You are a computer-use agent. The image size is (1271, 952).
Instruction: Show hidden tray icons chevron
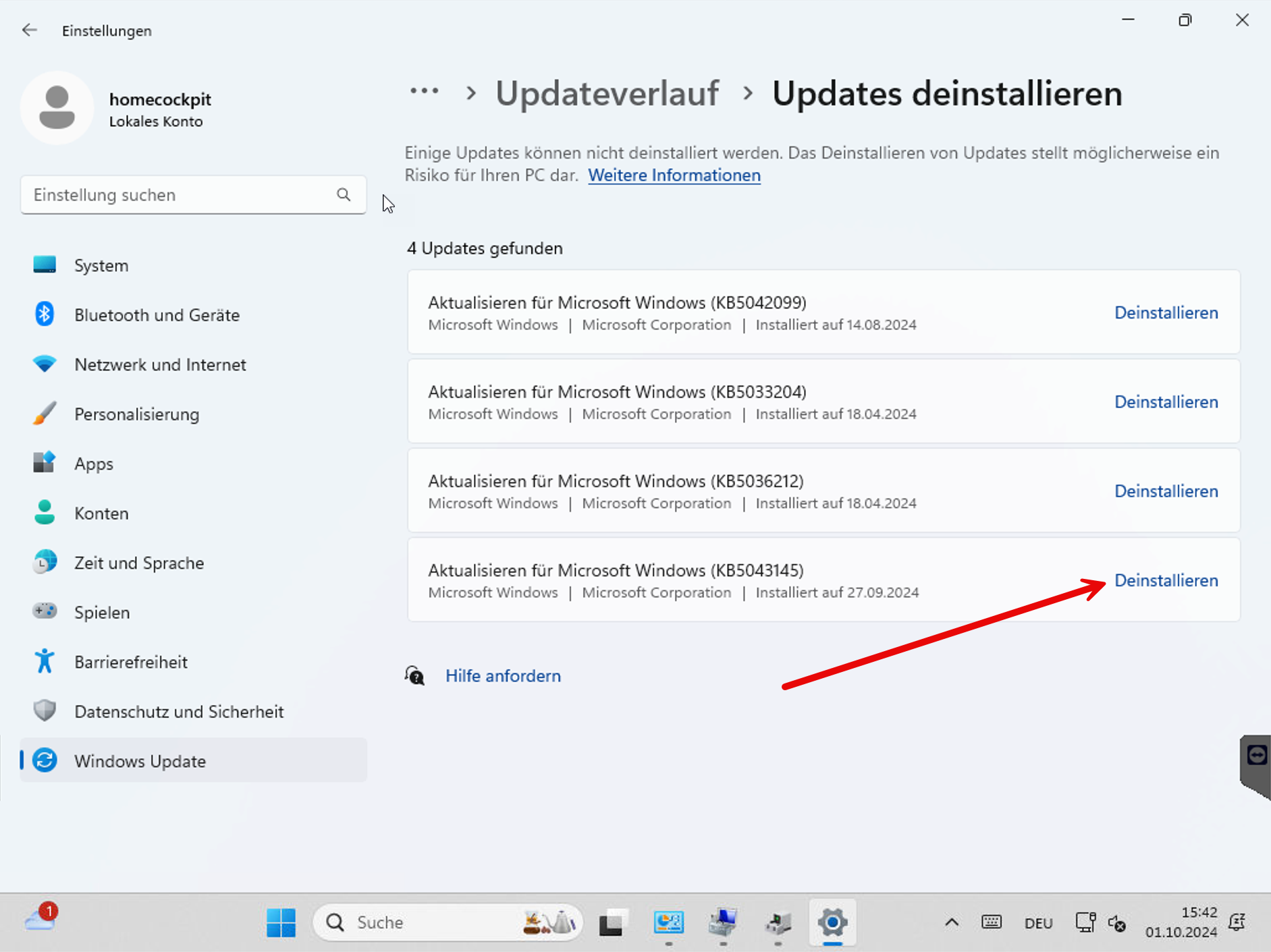point(951,922)
